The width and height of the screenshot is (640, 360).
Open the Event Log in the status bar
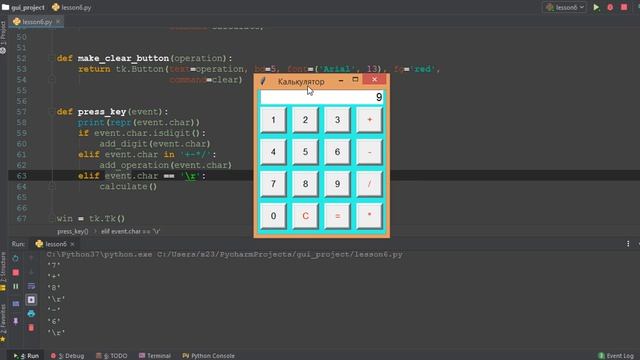616,356
